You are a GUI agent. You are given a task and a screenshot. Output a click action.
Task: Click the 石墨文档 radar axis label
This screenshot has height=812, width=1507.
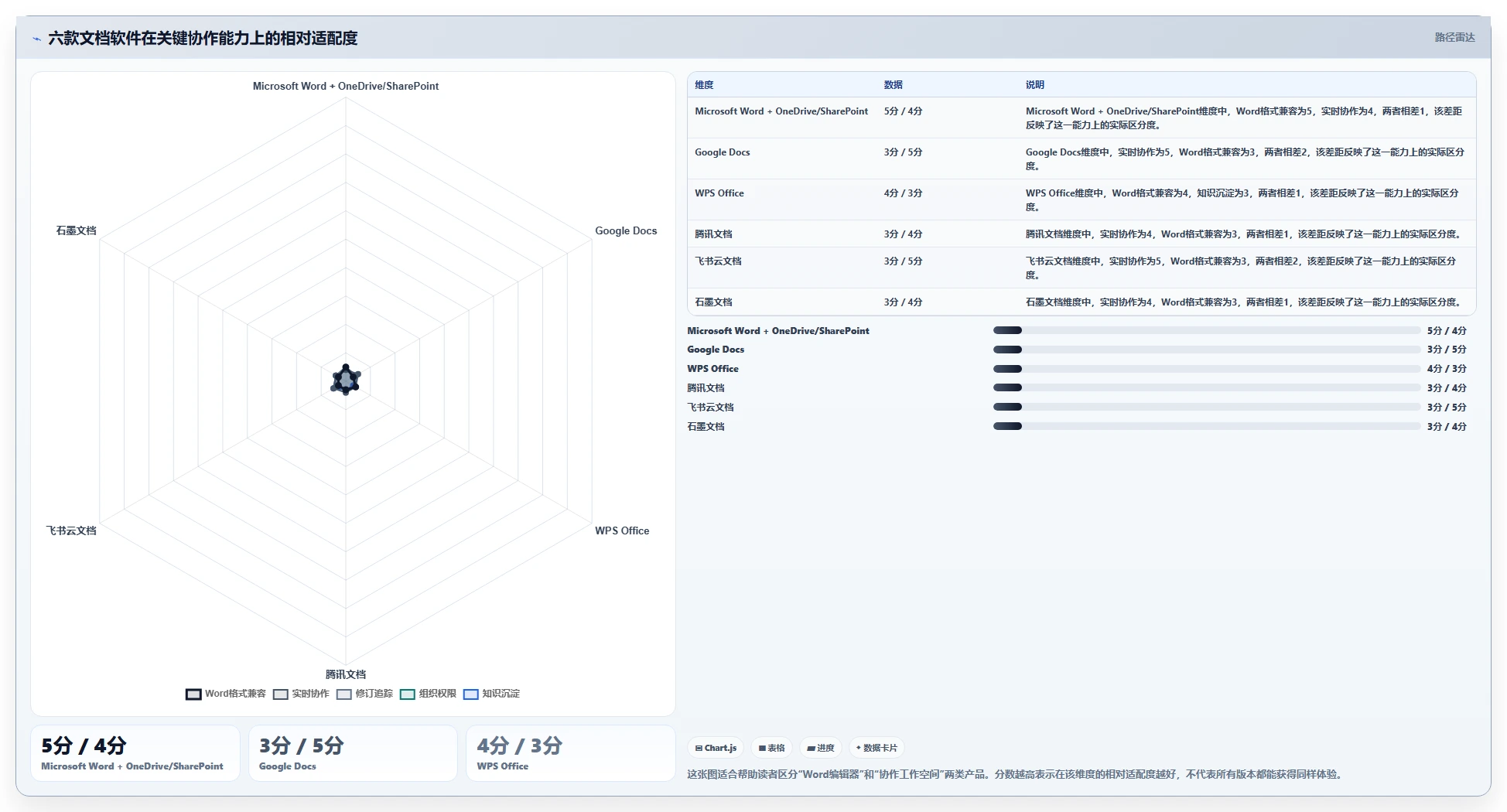(x=76, y=231)
